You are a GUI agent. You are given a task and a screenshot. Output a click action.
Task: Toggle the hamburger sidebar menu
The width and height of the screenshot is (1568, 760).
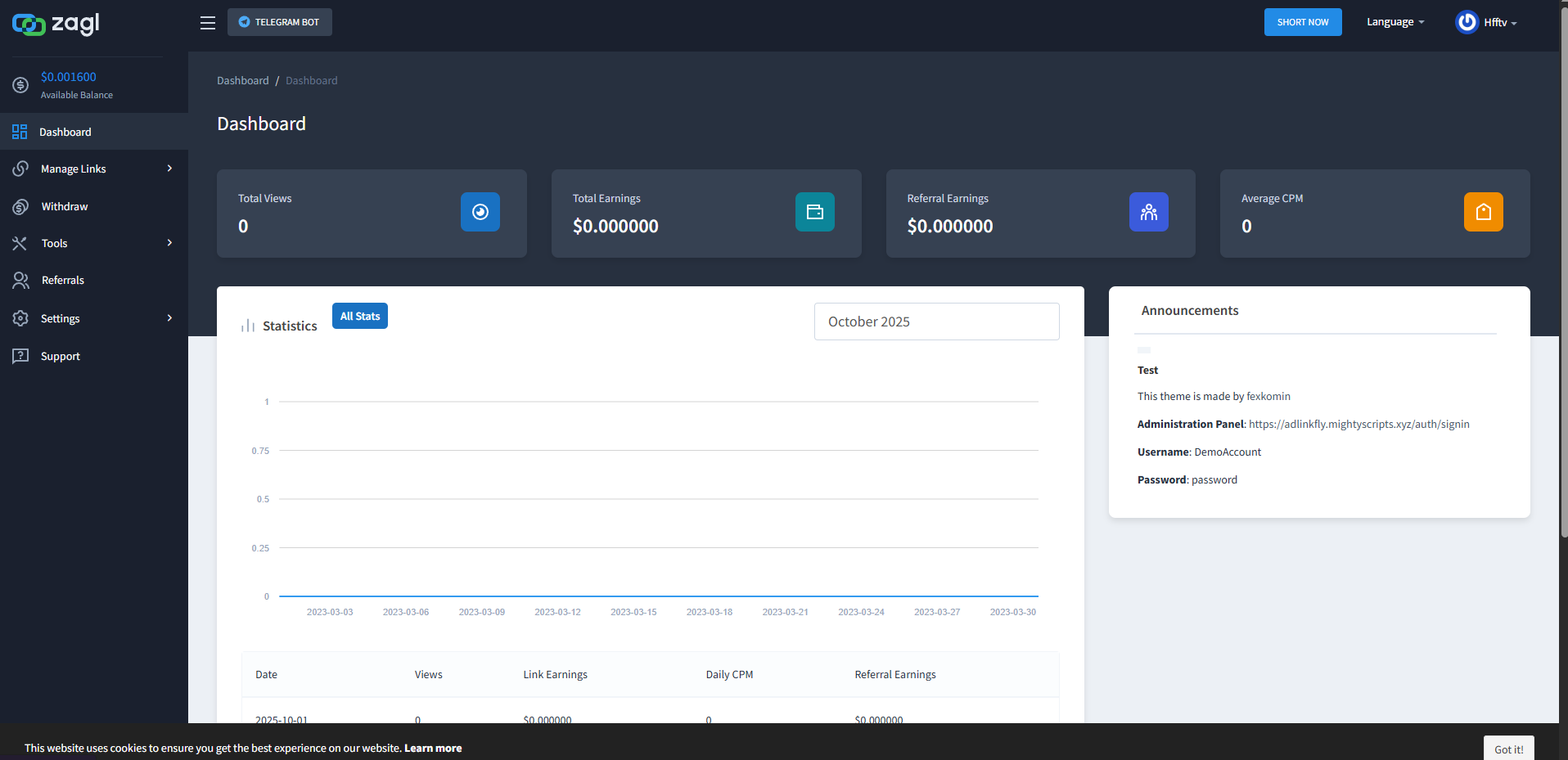pyautogui.click(x=208, y=23)
